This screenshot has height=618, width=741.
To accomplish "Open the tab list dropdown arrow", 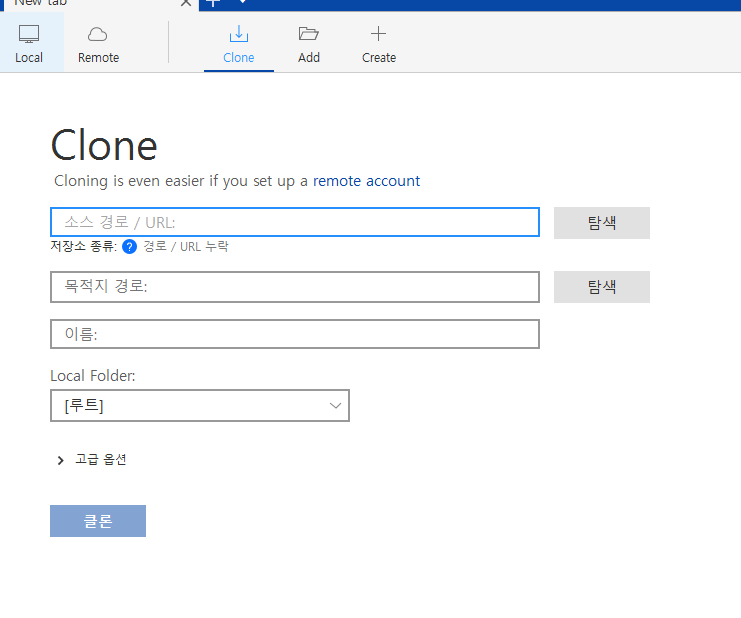I will [x=242, y=2].
